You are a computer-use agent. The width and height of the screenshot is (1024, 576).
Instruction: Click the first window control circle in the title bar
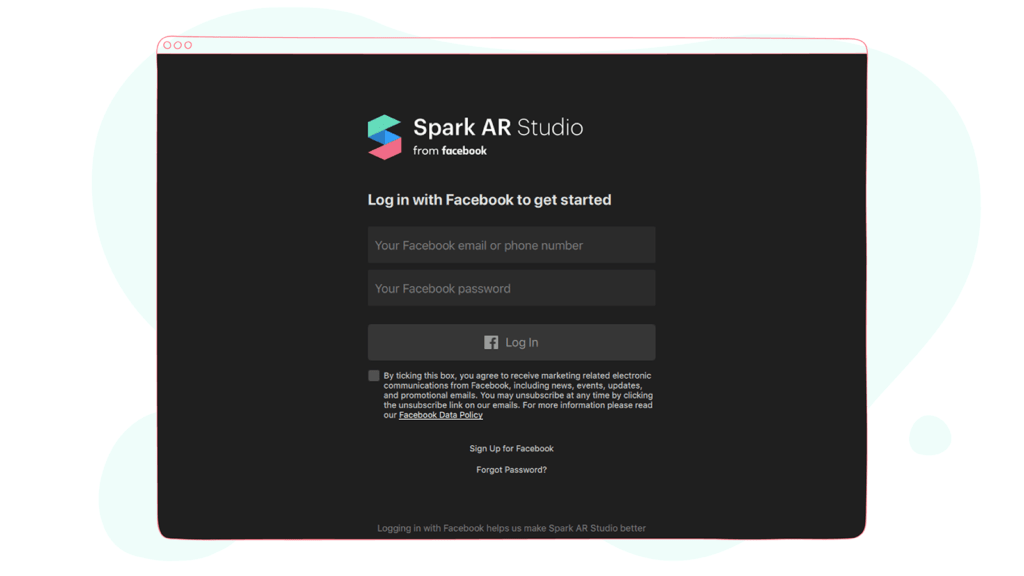point(167,45)
